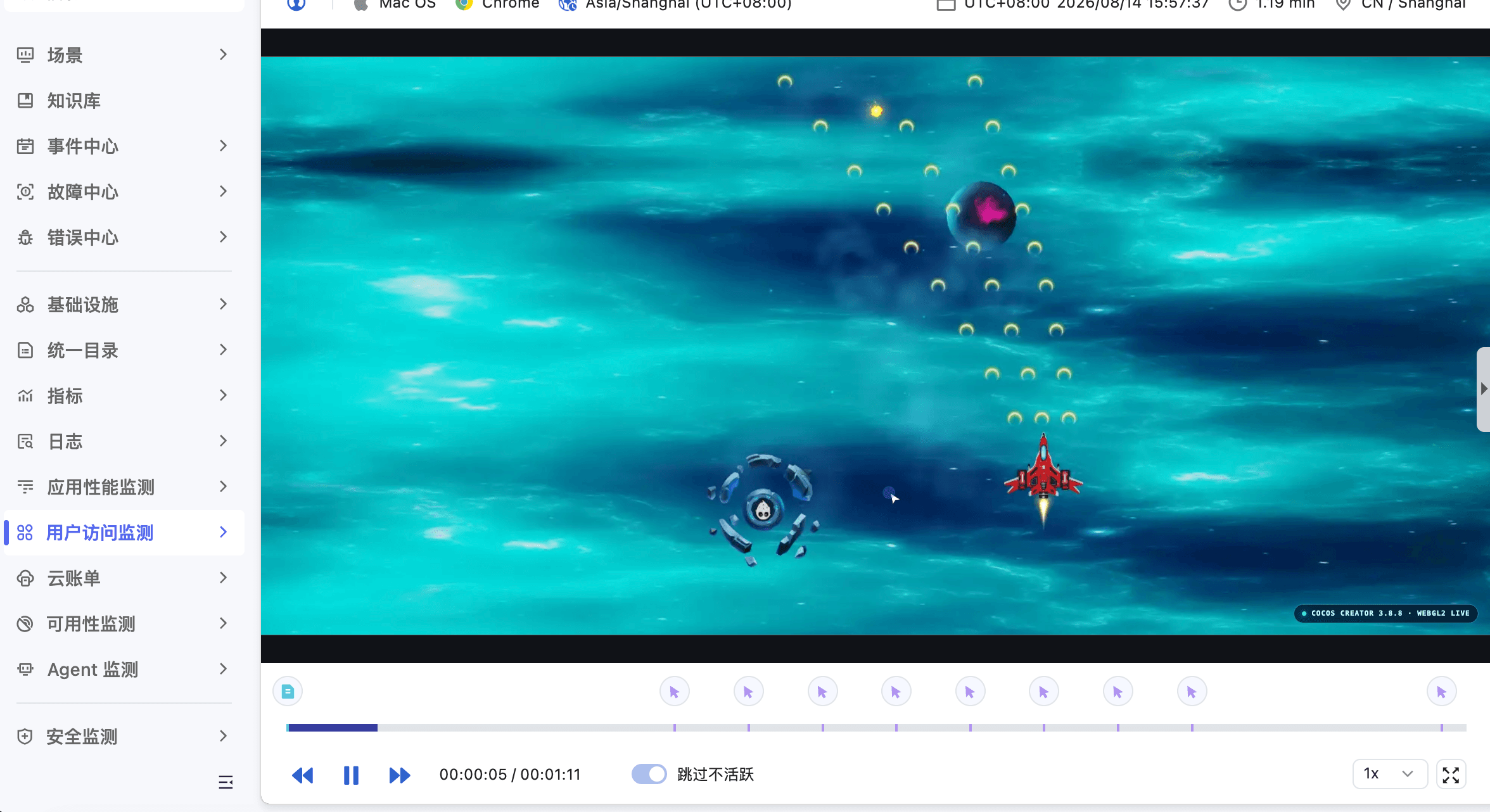Expand the 指标 submenu chevron

tap(223, 395)
